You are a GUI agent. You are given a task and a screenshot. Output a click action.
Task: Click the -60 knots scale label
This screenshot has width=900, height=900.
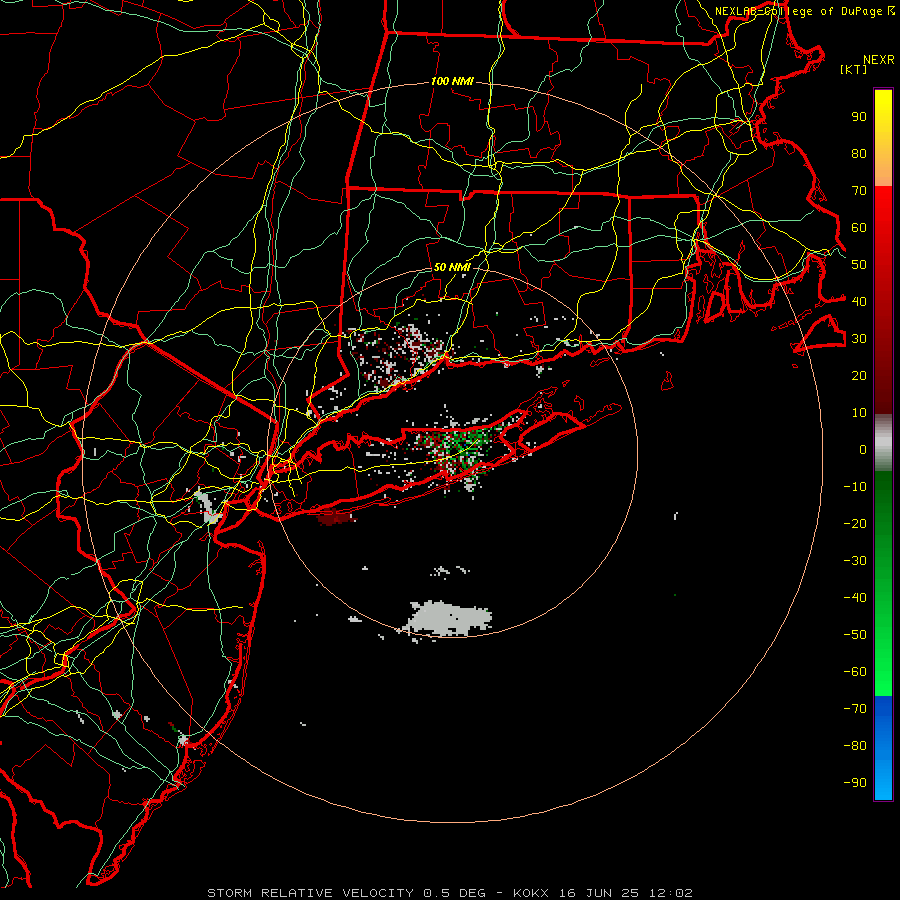pyautogui.click(x=855, y=672)
